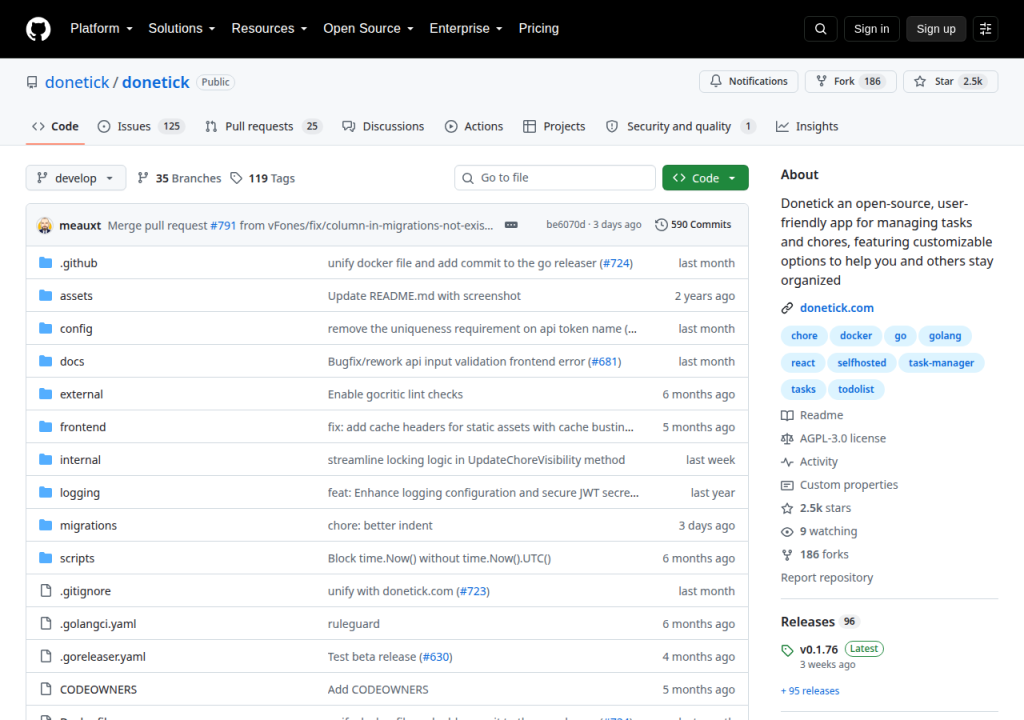This screenshot has height=720, width=1024.
Task: Open the + 95 releases link
Action: point(810,691)
